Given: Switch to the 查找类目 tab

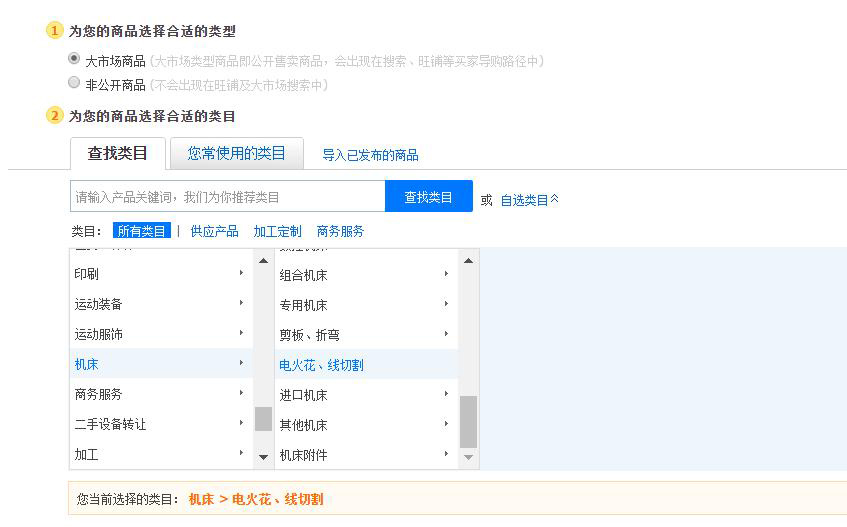Looking at the screenshot, I should (x=118, y=153).
